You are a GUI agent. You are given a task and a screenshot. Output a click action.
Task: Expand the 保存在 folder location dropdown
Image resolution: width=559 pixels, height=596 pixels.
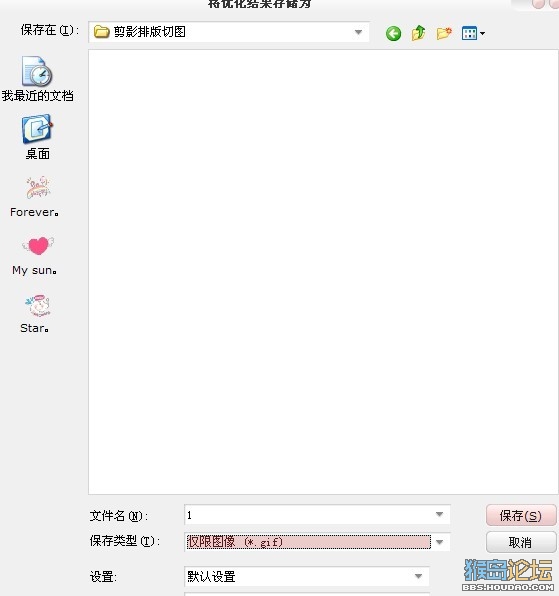point(358,32)
